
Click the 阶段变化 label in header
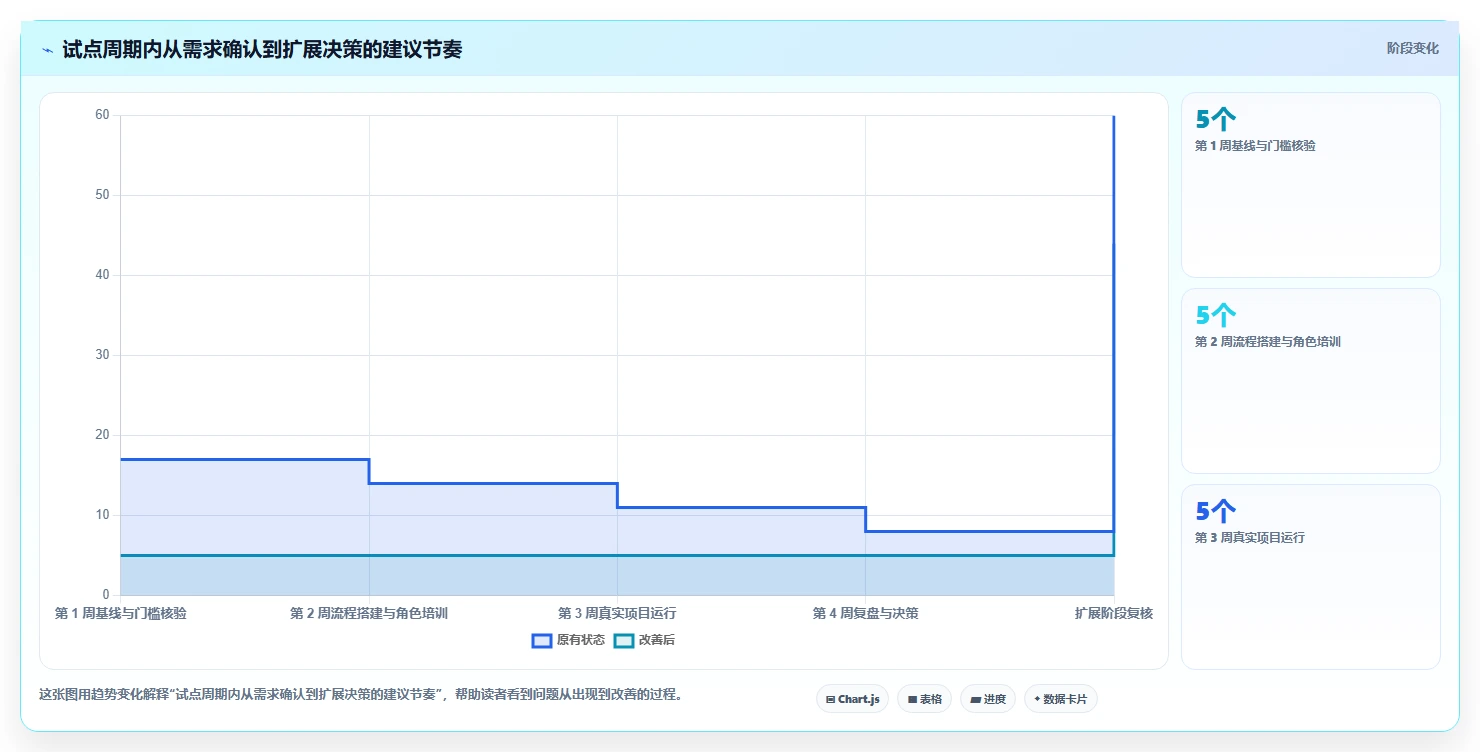[x=1413, y=48]
